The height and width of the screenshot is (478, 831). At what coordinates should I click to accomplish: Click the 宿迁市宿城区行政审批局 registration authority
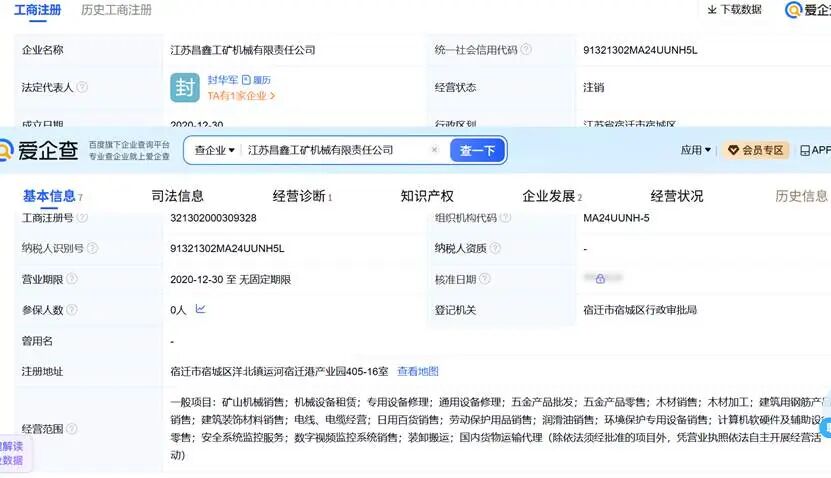click(x=640, y=310)
